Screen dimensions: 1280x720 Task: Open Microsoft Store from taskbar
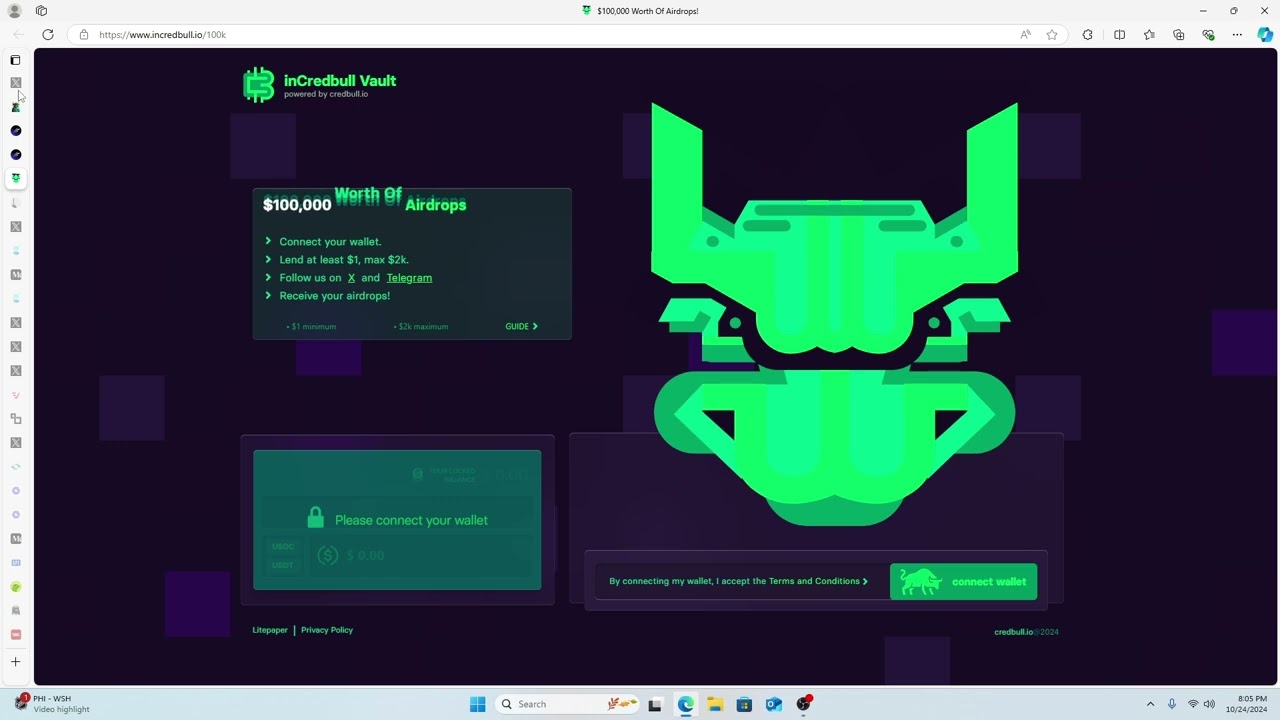744,704
